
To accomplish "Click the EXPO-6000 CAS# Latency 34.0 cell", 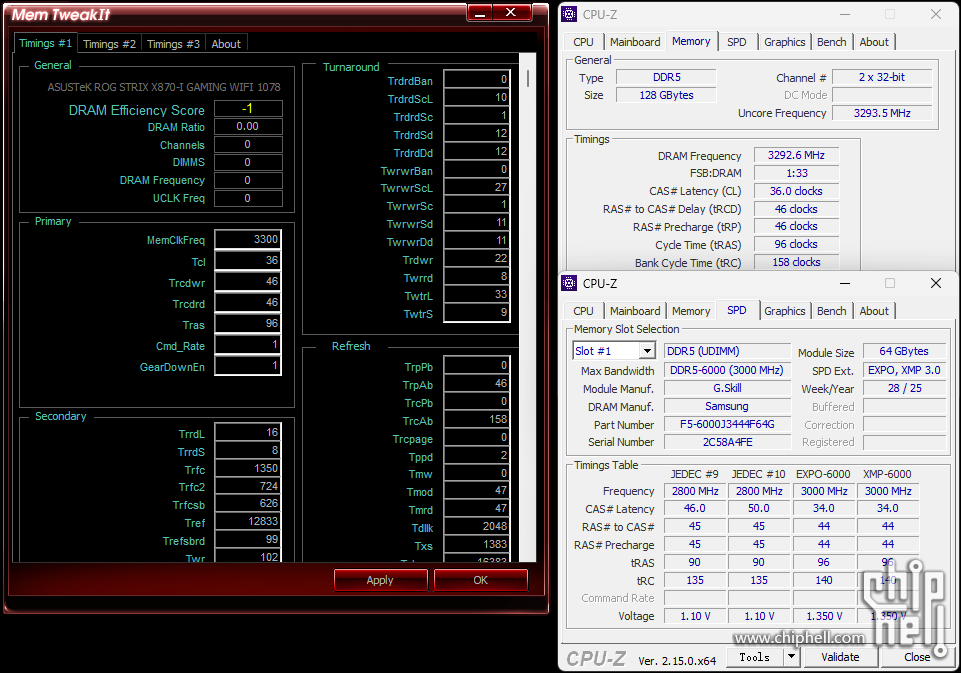I will coord(823,508).
